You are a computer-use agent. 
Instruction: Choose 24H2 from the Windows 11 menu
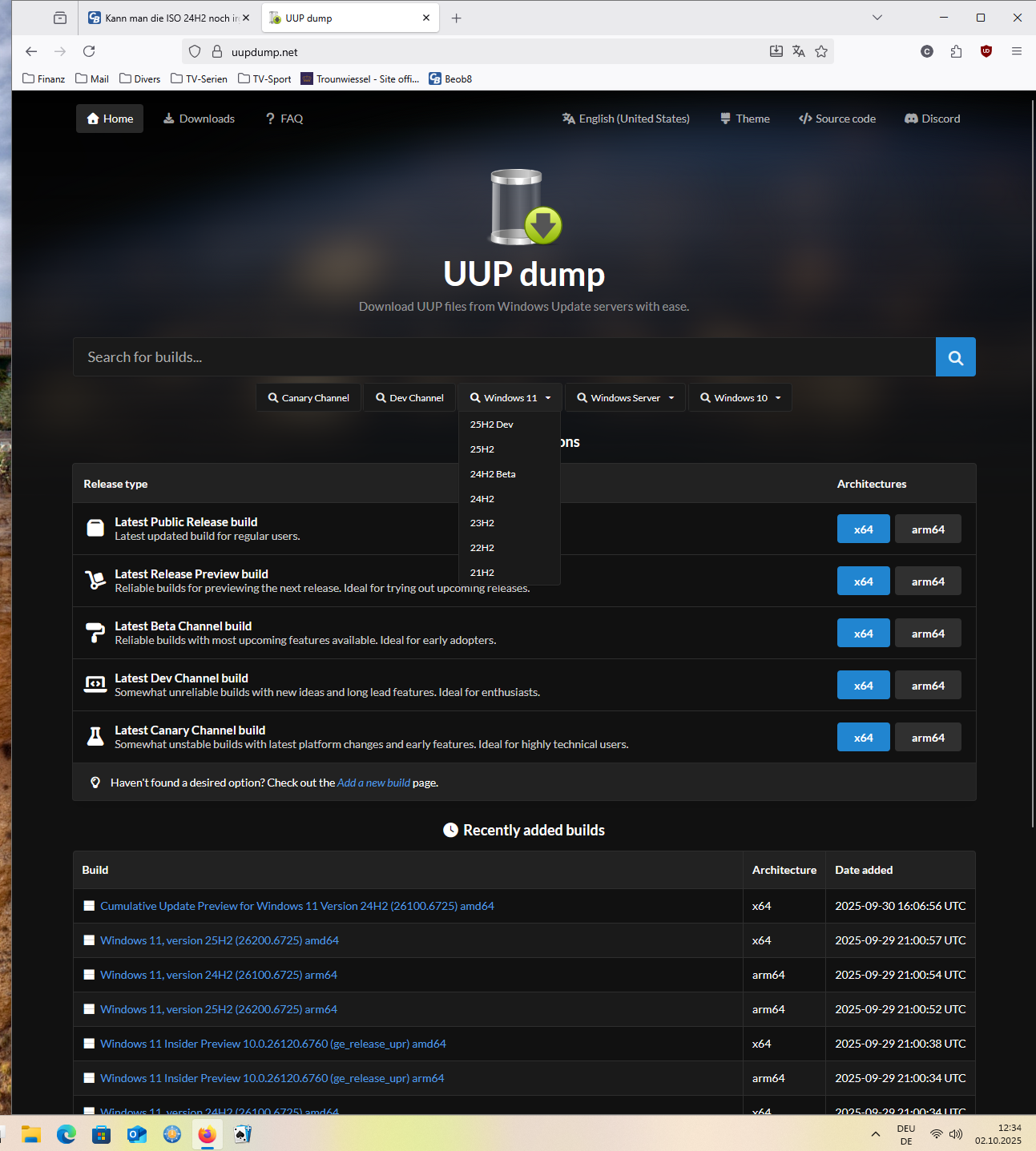click(x=510, y=499)
